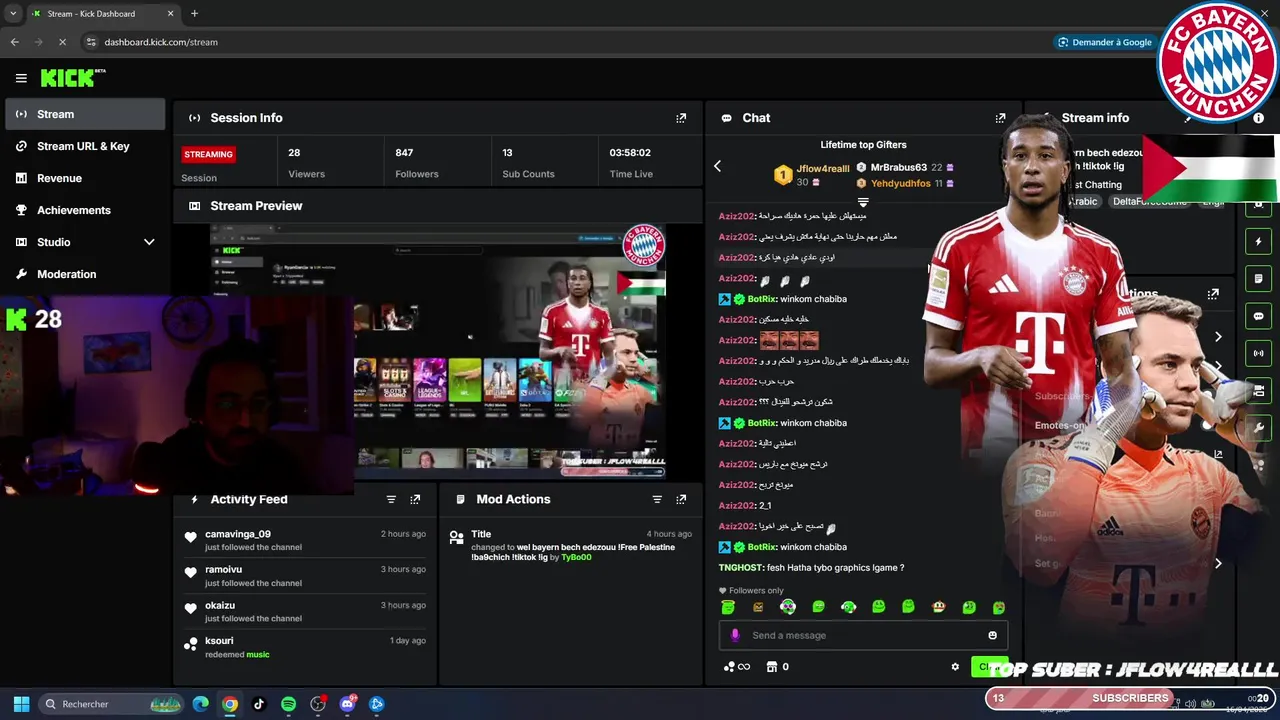Click okaizu in Activity Feed
Screen dimensions: 1280x720
tap(220, 605)
